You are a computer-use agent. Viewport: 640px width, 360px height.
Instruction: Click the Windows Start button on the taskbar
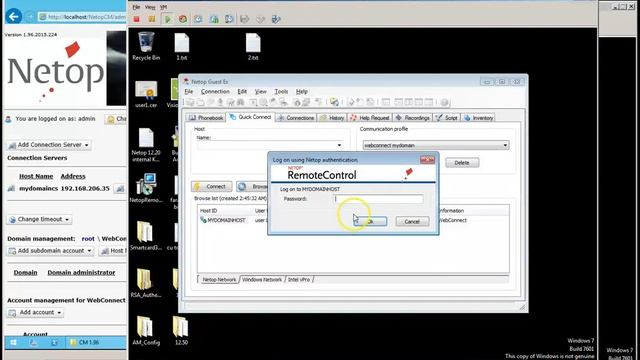[x=13, y=342]
